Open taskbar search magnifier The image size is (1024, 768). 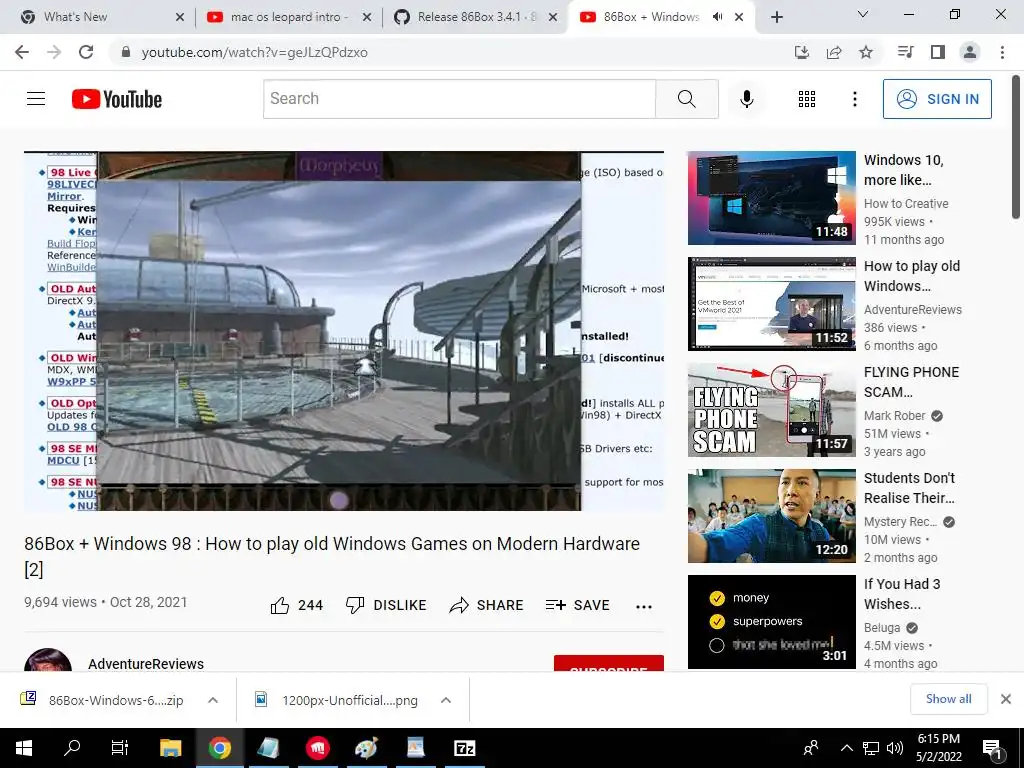click(x=72, y=748)
